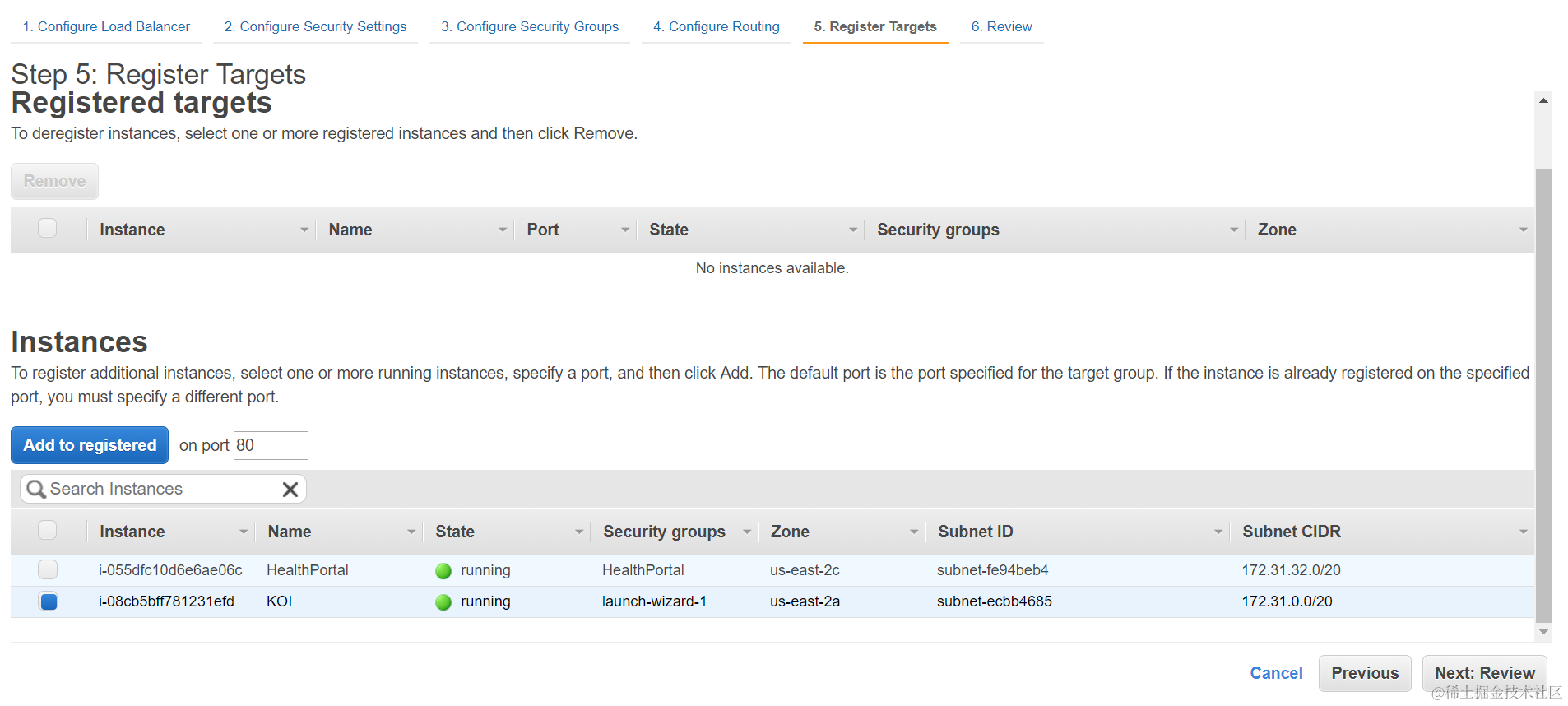
Task: Open Security groups dropdown in Instances table
Action: (747, 532)
